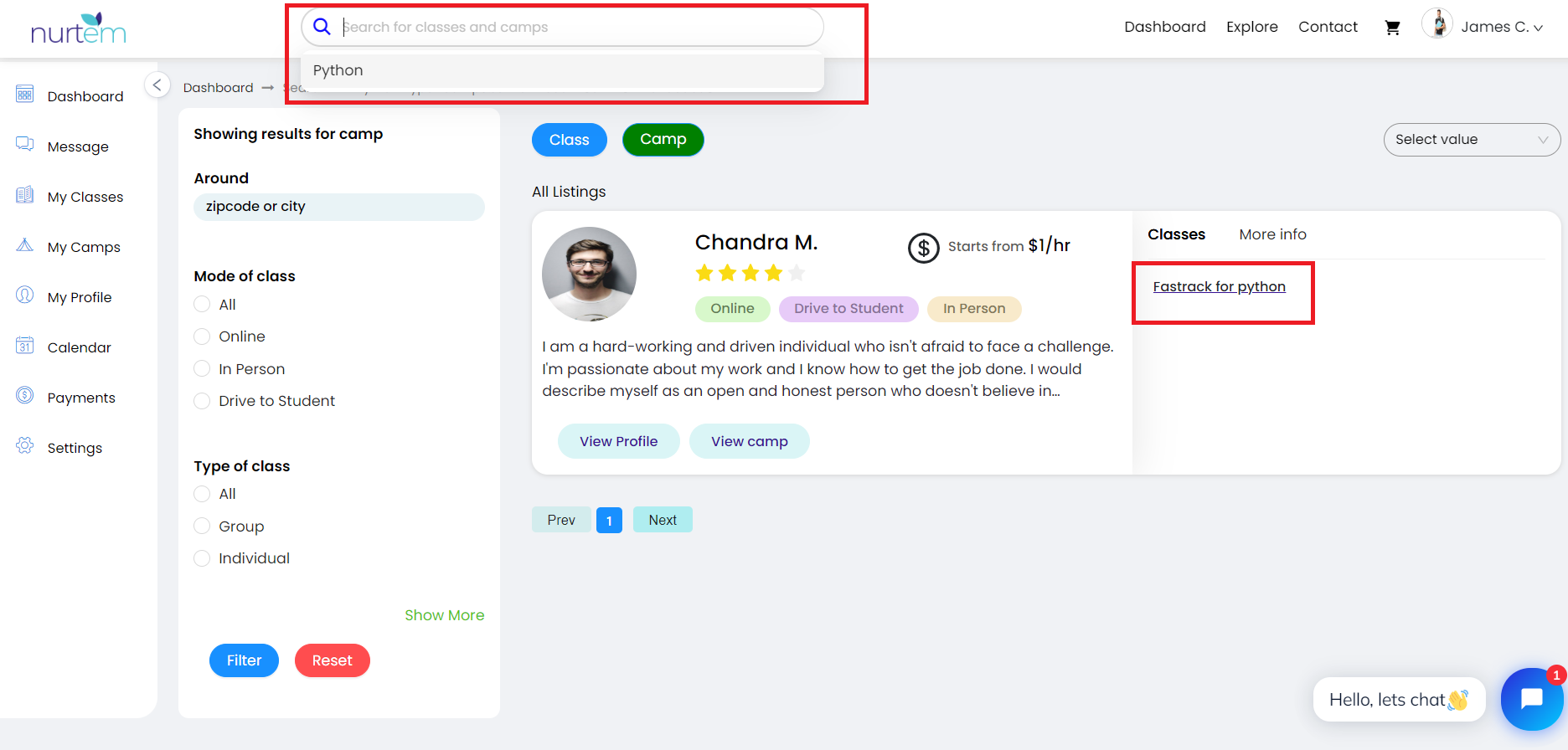Open the James C. account menu

1483,27
